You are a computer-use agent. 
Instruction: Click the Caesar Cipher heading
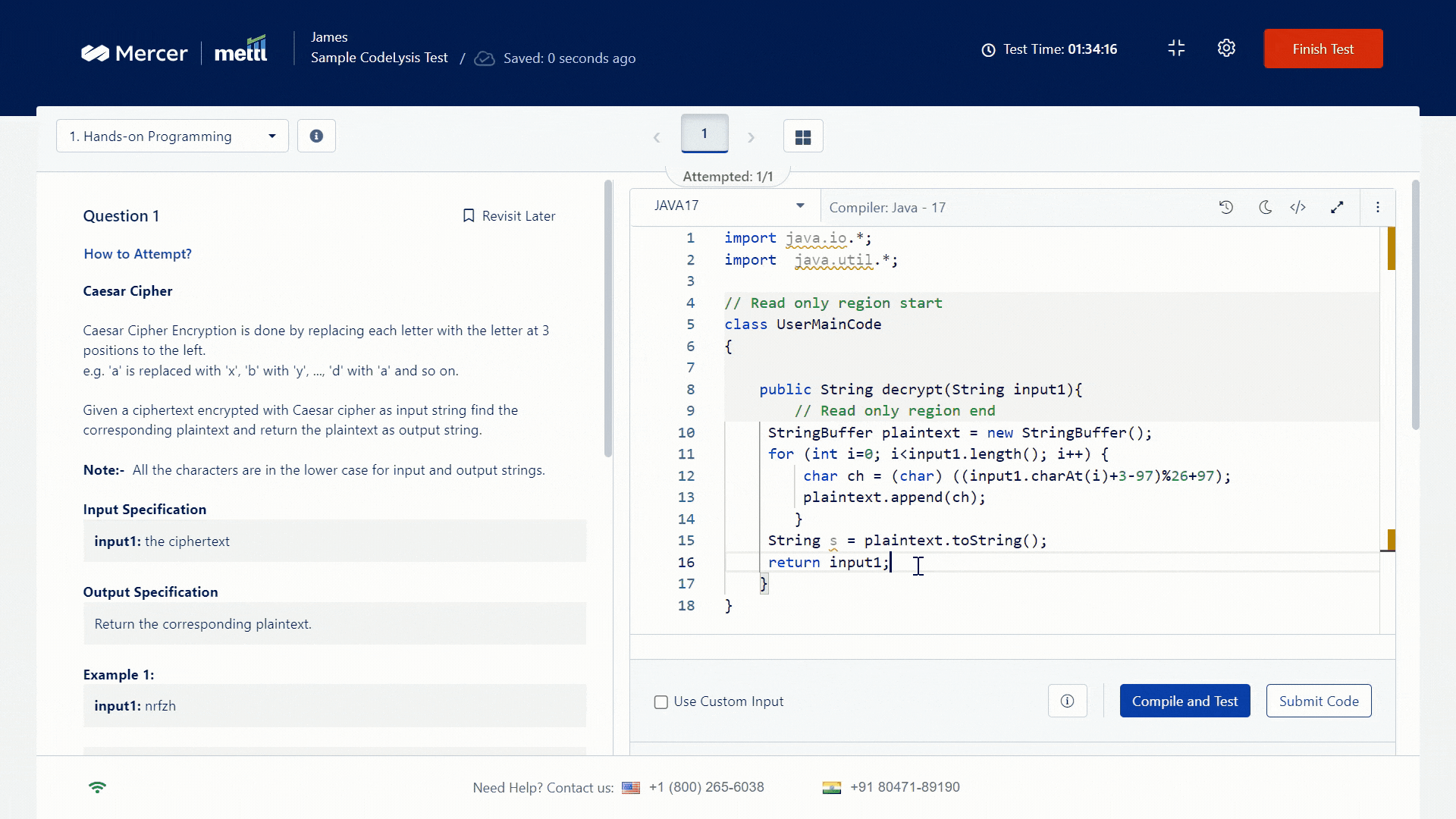[x=127, y=291]
